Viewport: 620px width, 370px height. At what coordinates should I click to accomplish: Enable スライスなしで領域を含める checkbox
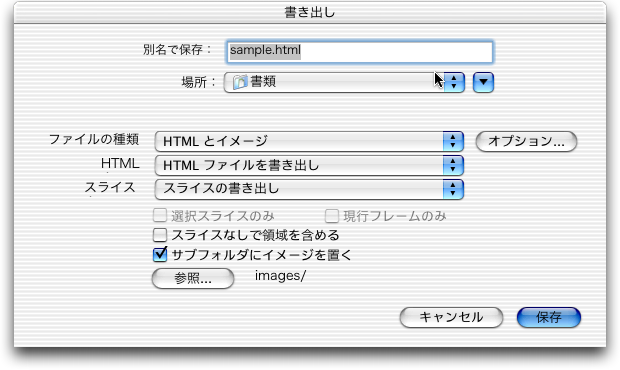pos(160,235)
